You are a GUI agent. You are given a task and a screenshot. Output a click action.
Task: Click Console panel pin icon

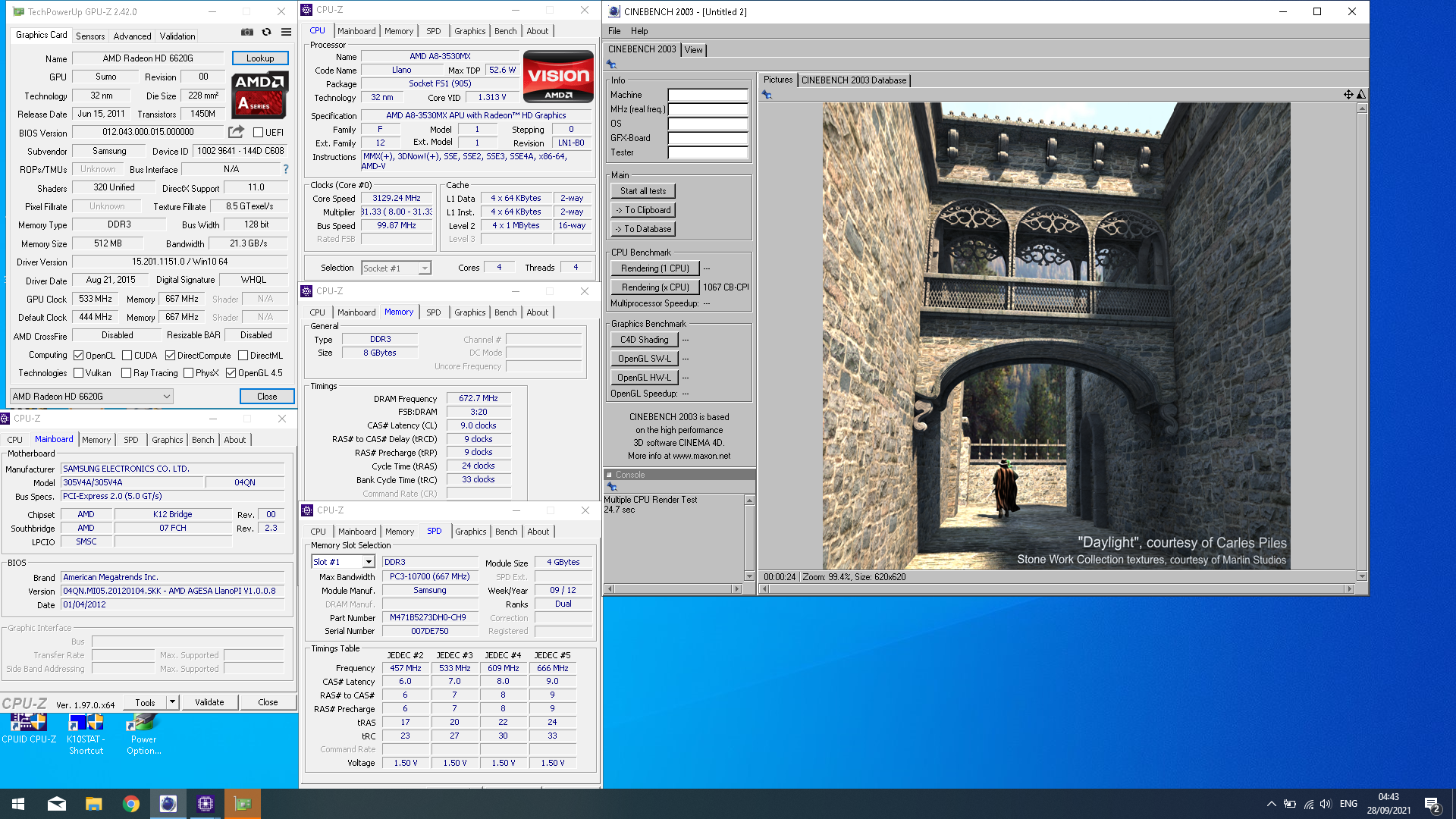[611, 487]
